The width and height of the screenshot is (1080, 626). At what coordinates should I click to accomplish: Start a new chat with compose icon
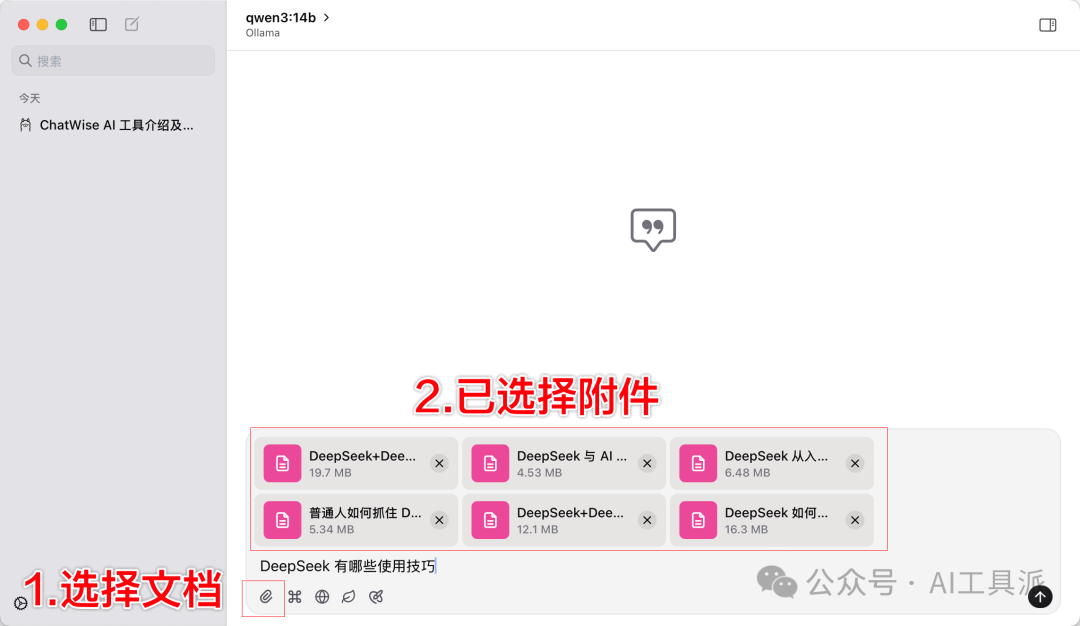pos(132,24)
